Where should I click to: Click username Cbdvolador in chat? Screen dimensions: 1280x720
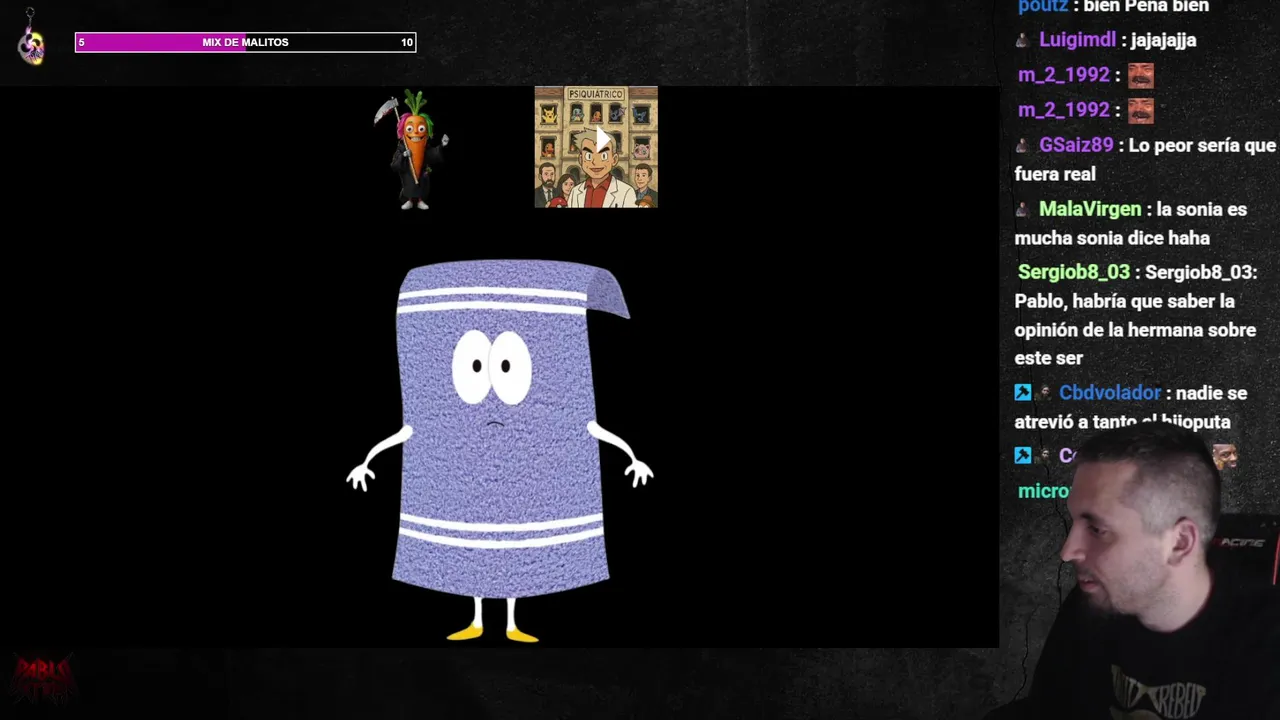[1110, 393]
